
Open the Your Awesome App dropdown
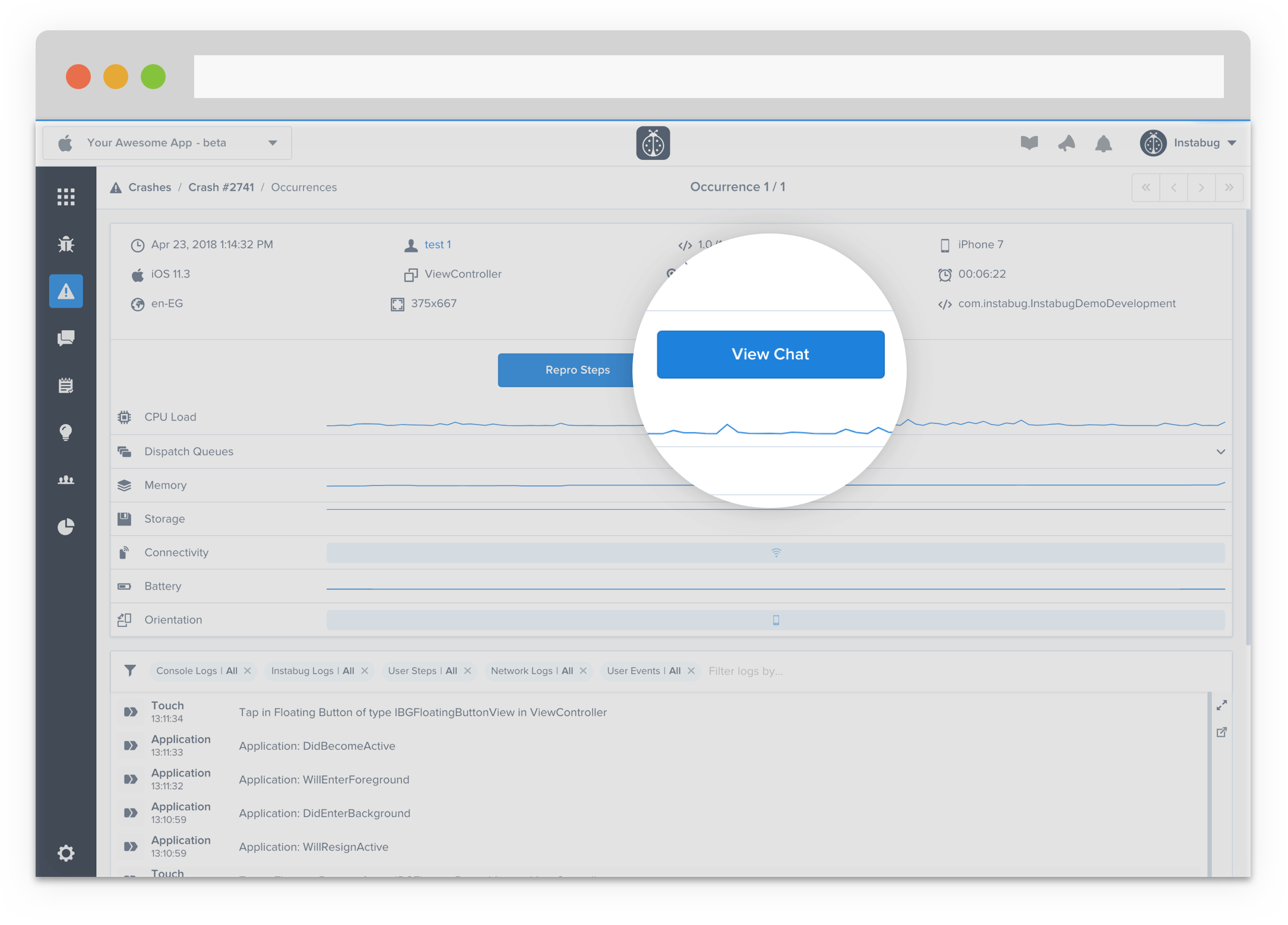[x=167, y=143]
